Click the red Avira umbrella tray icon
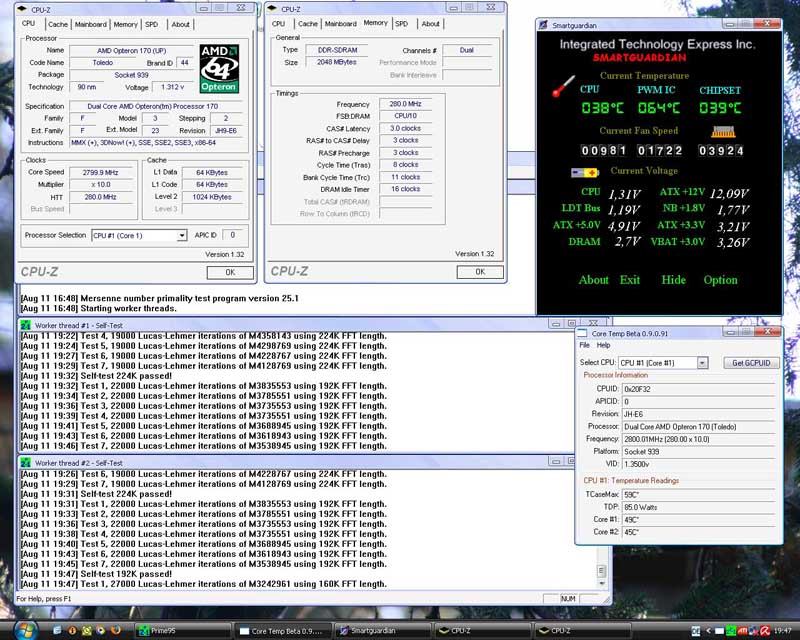Screen dimensions: 800x640 point(765,631)
